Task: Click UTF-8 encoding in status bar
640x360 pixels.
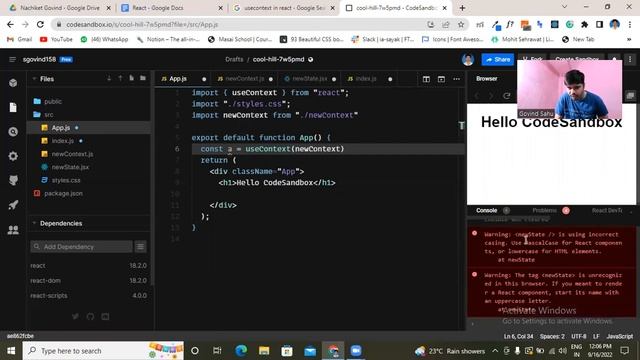Action: pyautogui.click(x=579, y=336)
